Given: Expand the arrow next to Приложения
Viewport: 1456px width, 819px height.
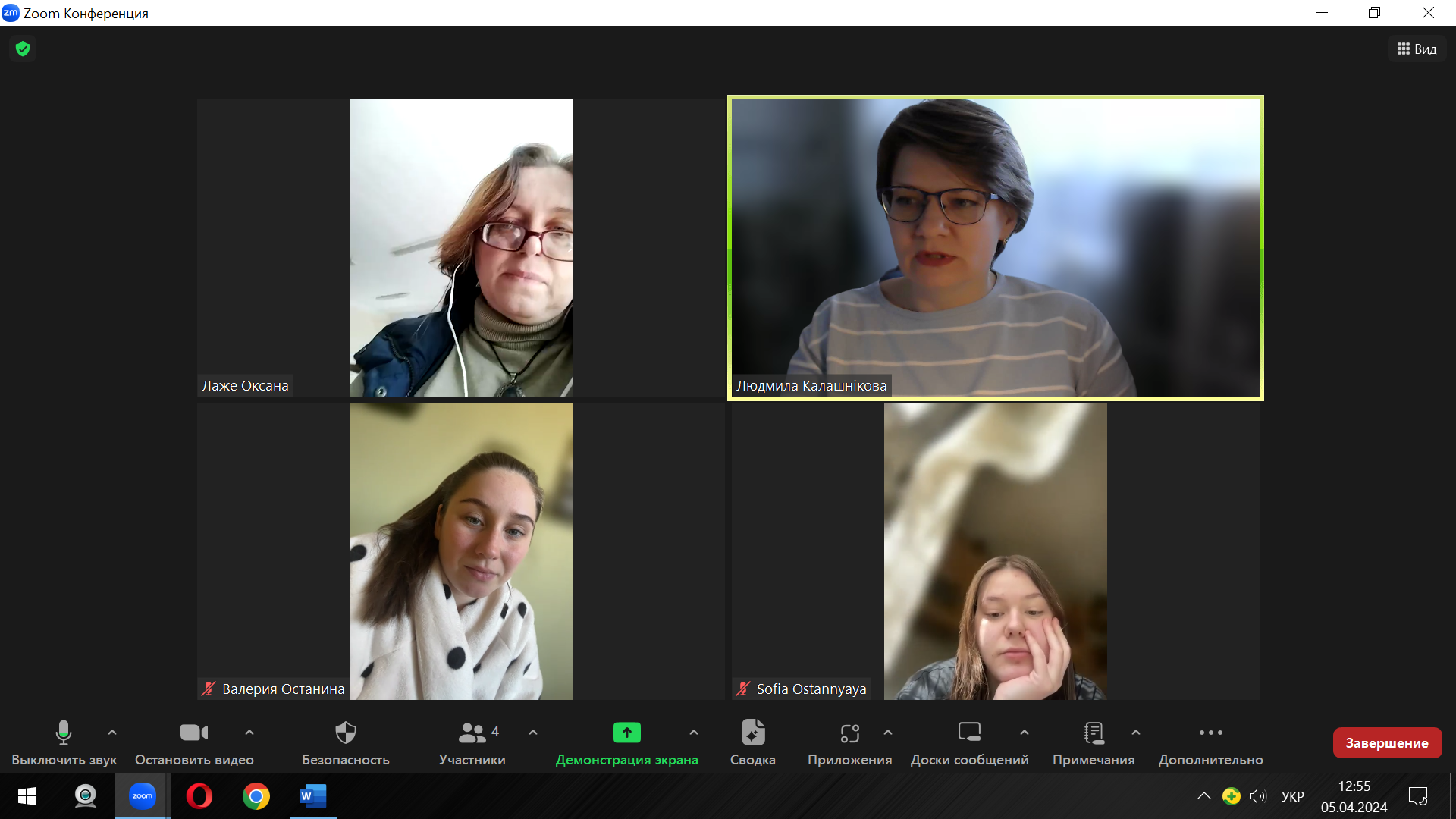Looking at the screenshot, I should click(888, 733).
